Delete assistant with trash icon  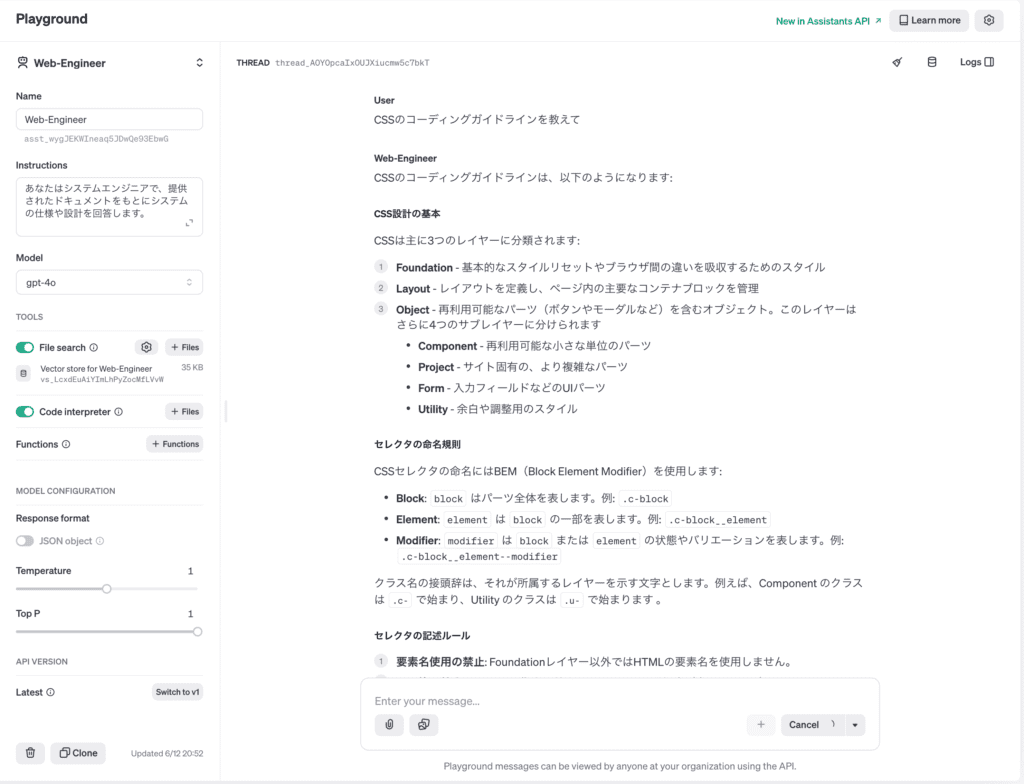[30, 753]
